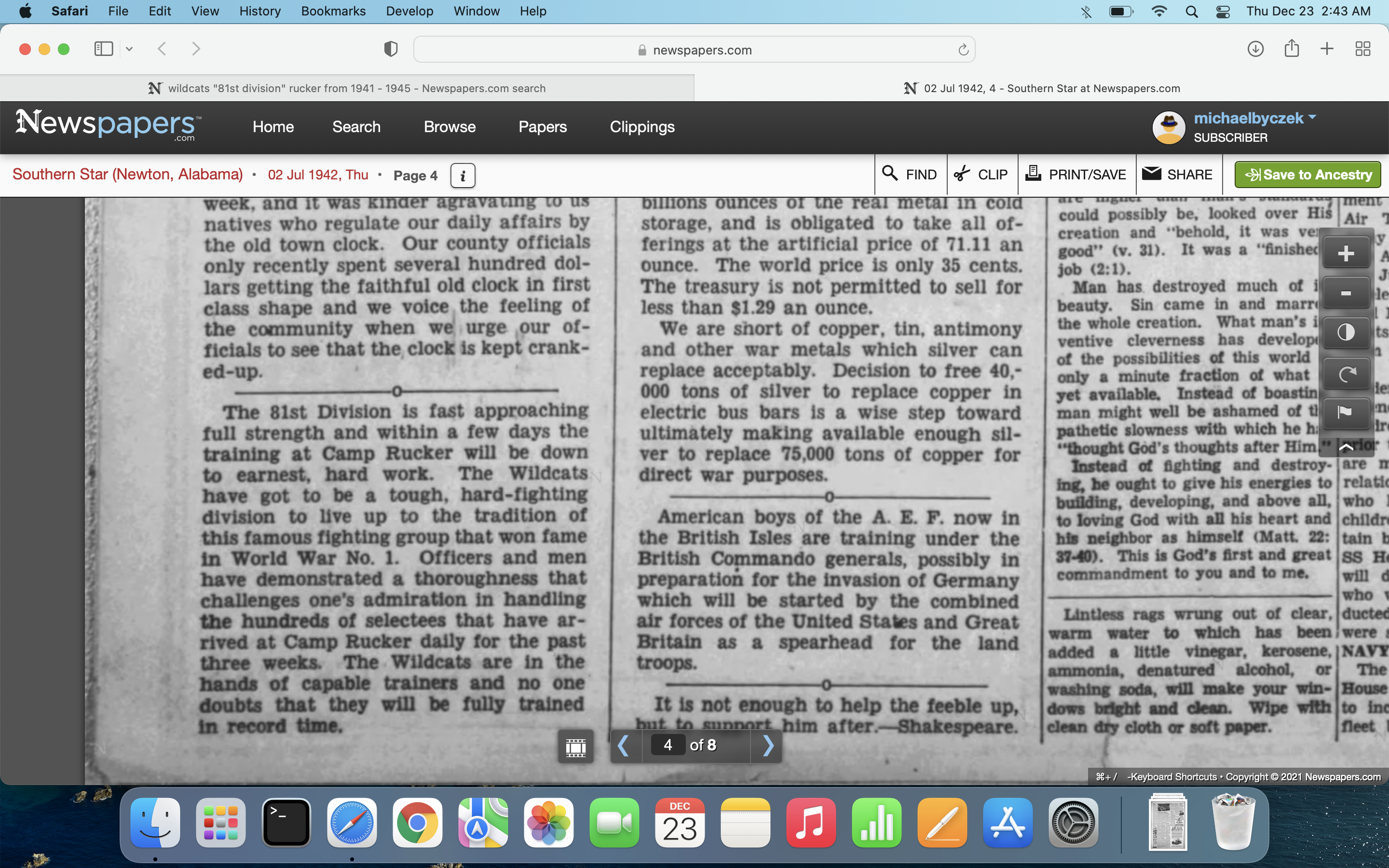
Task: Click Save to Ancestry button
Action: click(1307, 175)
